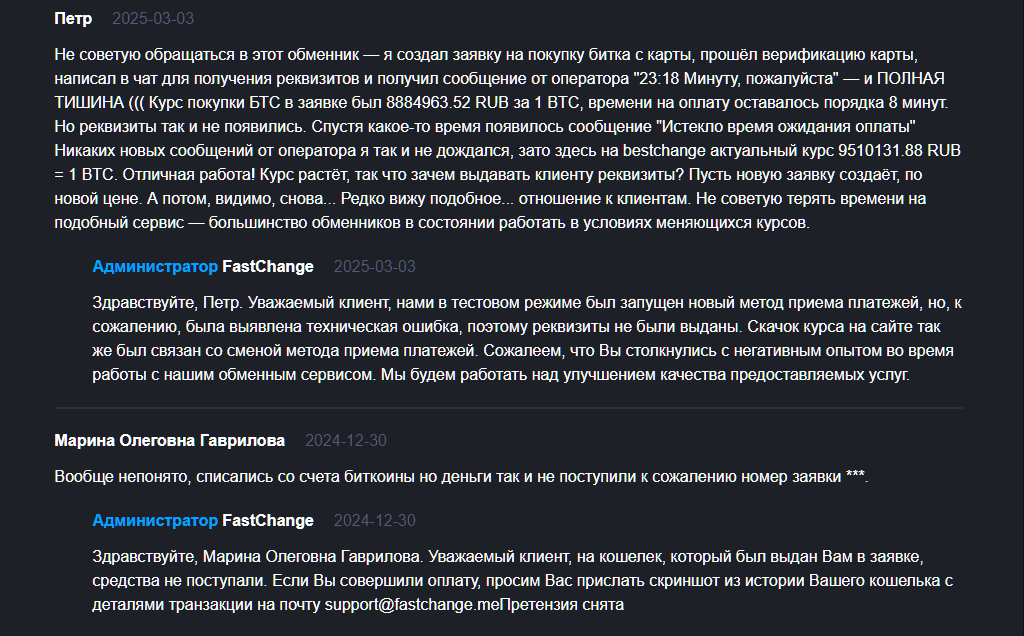
Task: Click Марина's review text about списались биткоины
Action: pos(461,477)
